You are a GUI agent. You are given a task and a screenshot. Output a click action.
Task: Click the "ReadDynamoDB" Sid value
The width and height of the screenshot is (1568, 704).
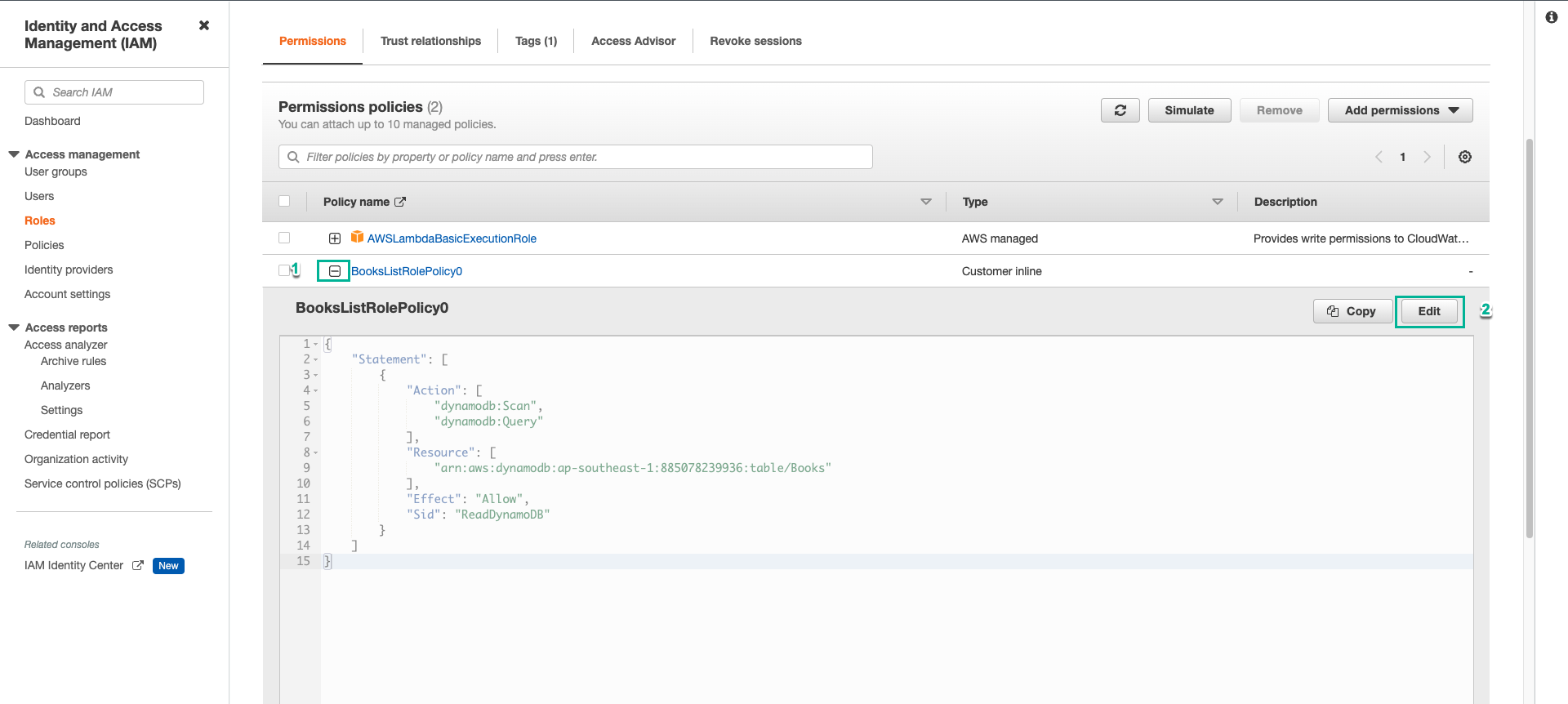pos(502,515)
